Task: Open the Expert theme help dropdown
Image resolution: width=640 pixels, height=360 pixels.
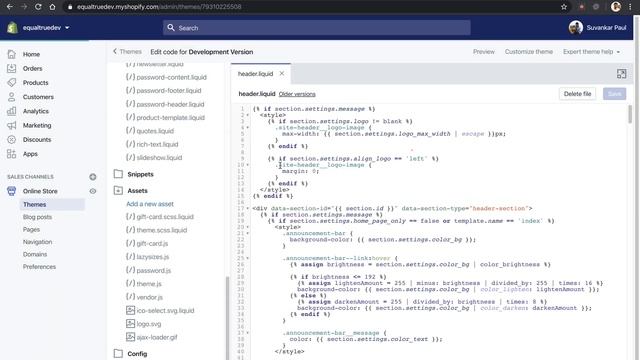Action: [591, 52]
